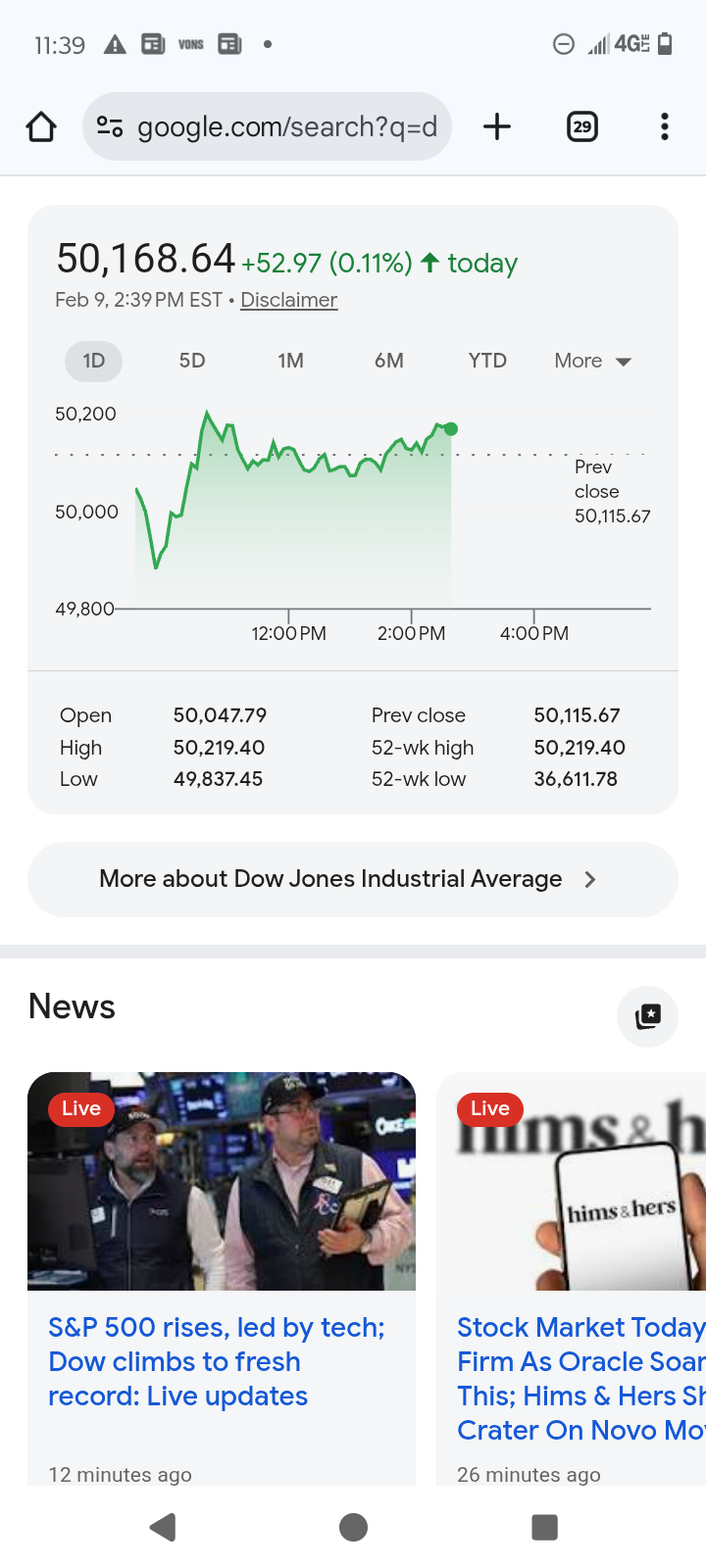Open the Hims & Hers news thumbnail
Viewport: 706px width, 1568px height.
[x=579, y=1181]
